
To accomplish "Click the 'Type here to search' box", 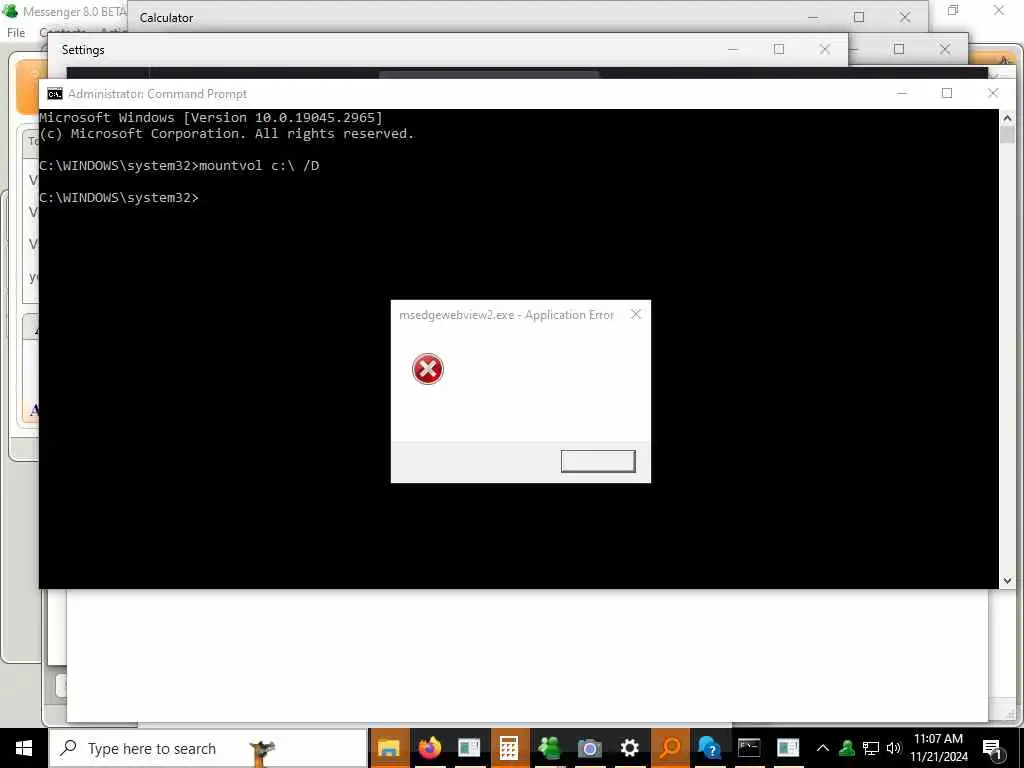I will click(208, 748).
